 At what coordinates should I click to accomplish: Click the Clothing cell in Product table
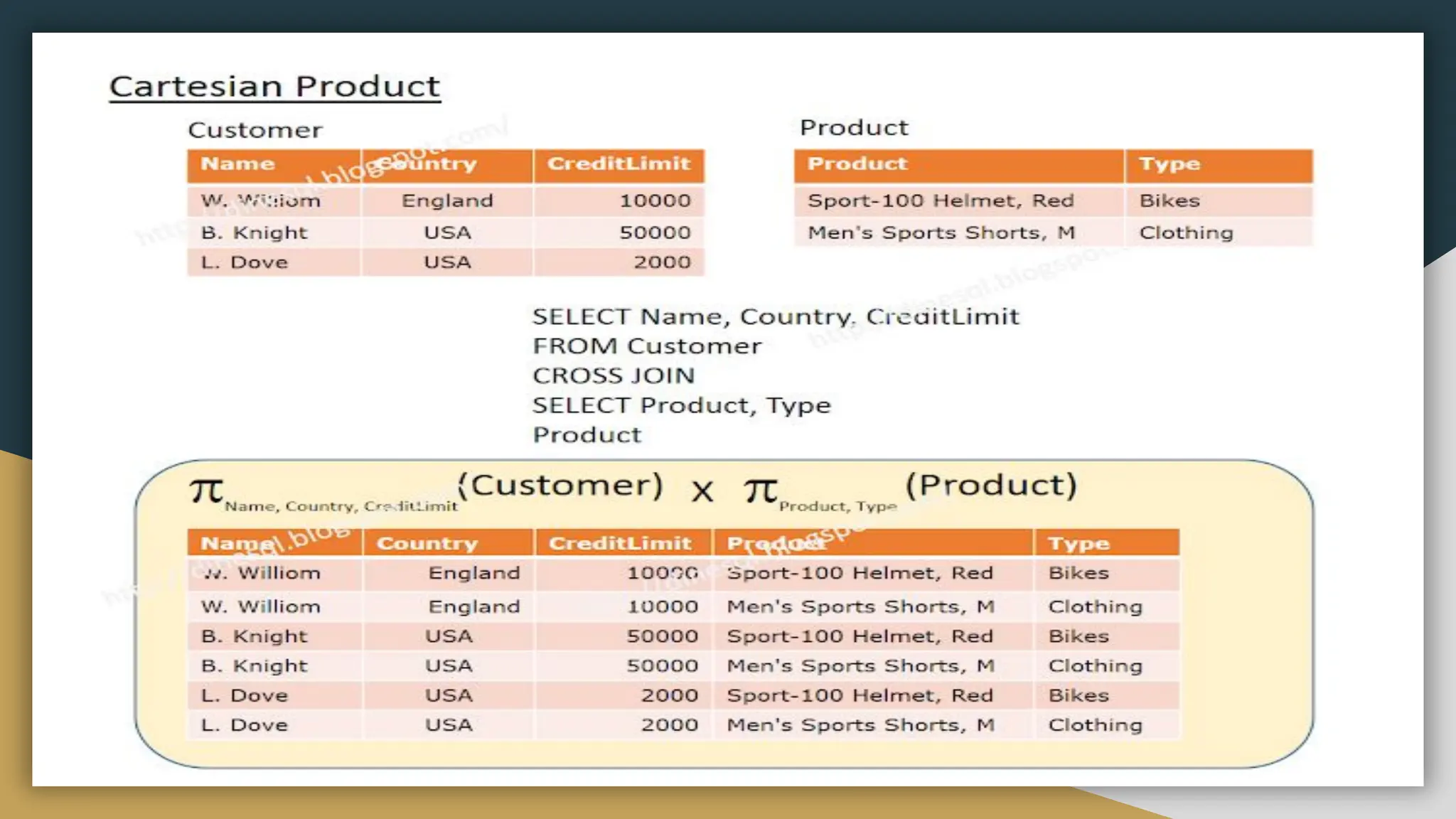coord(1186,232)
